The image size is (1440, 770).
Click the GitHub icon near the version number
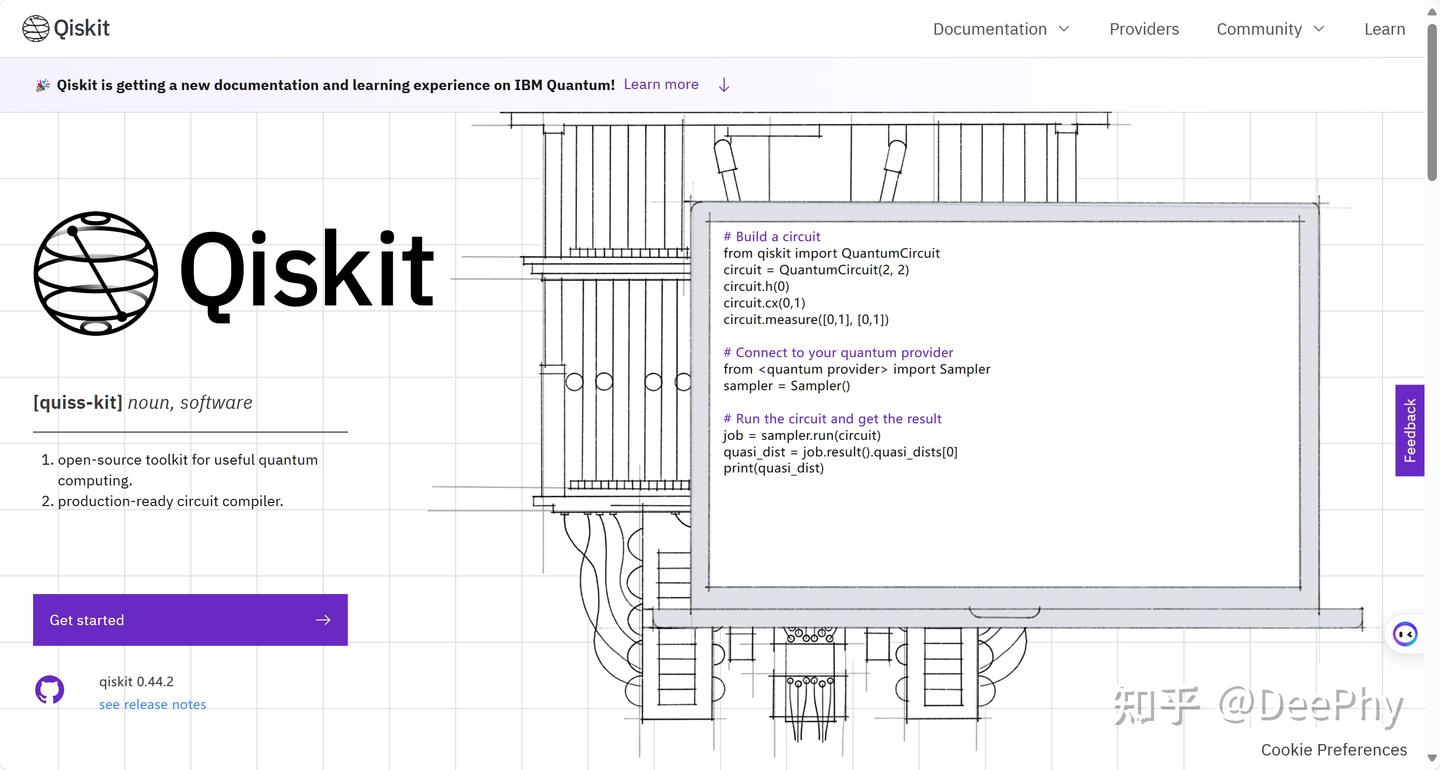(x=49, y=689)
